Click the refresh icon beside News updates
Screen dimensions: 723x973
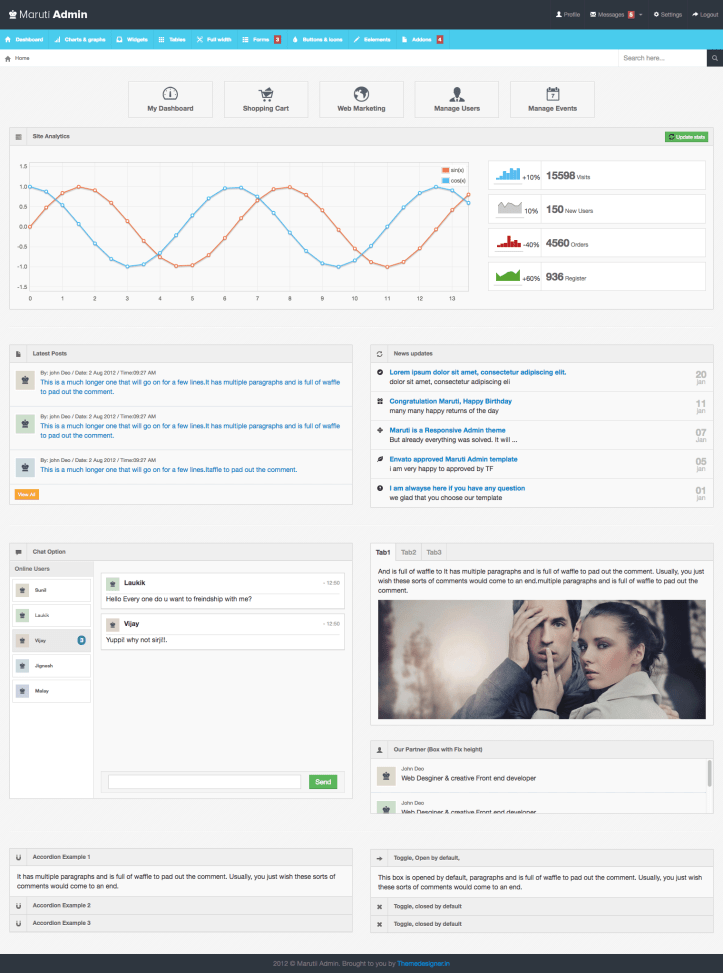[379, 353]
